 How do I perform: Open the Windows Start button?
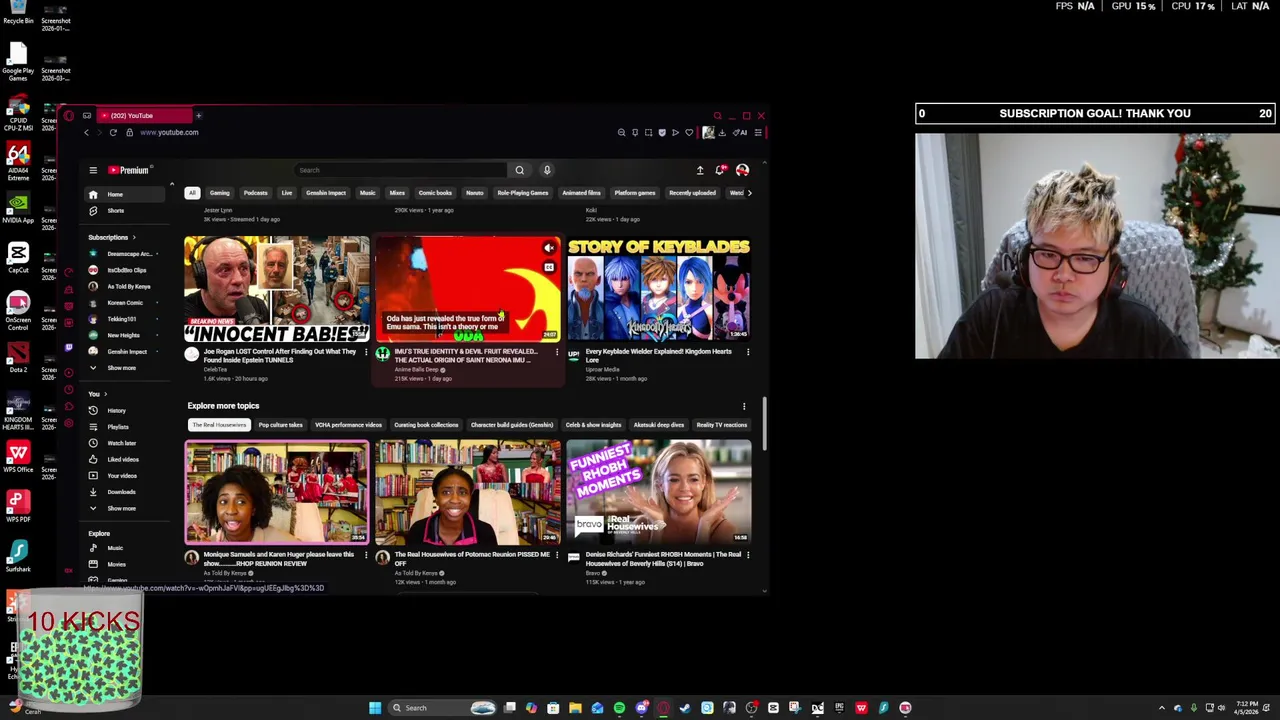pos(375,708)
